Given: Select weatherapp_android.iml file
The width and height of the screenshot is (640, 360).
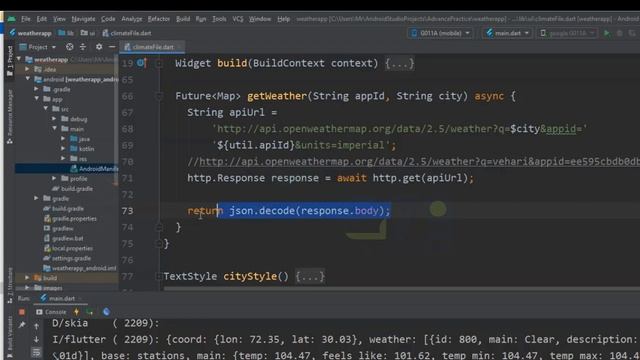Looking at the screenshot, I should click(x=80, y=268).
